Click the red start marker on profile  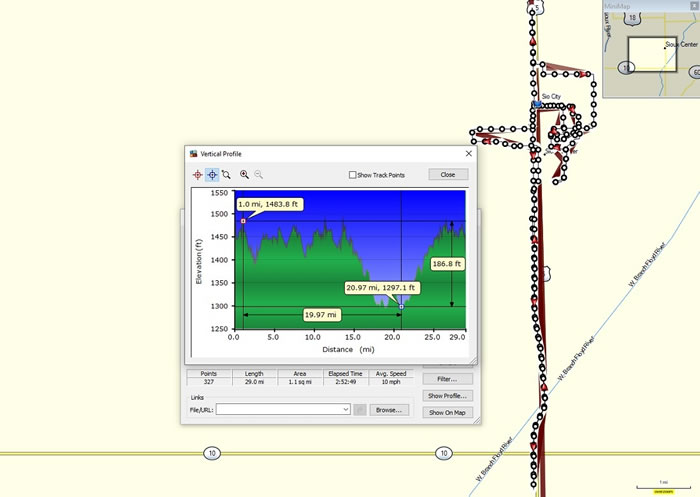tap(243, 221)
